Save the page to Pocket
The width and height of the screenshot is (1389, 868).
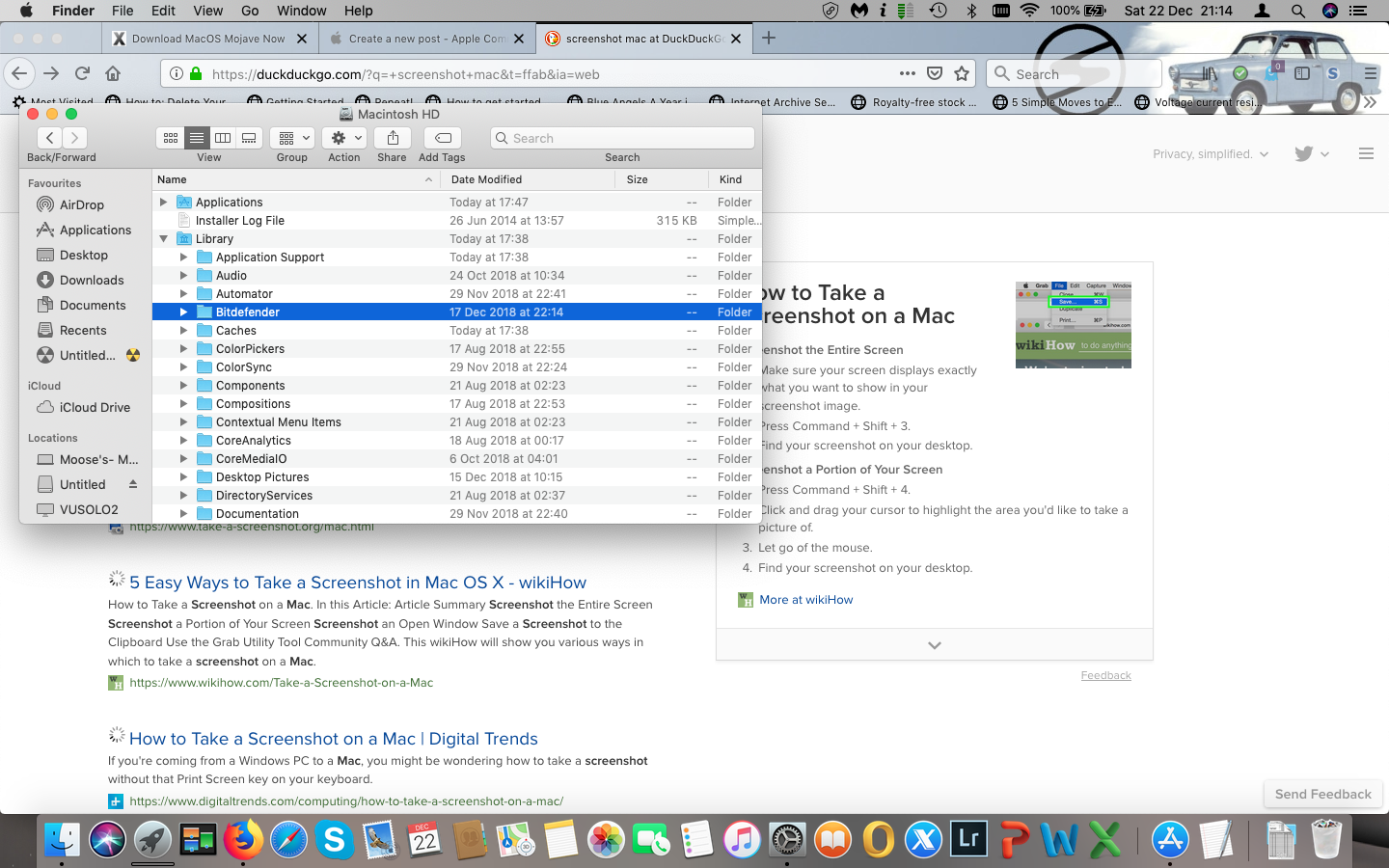[935, 73]
